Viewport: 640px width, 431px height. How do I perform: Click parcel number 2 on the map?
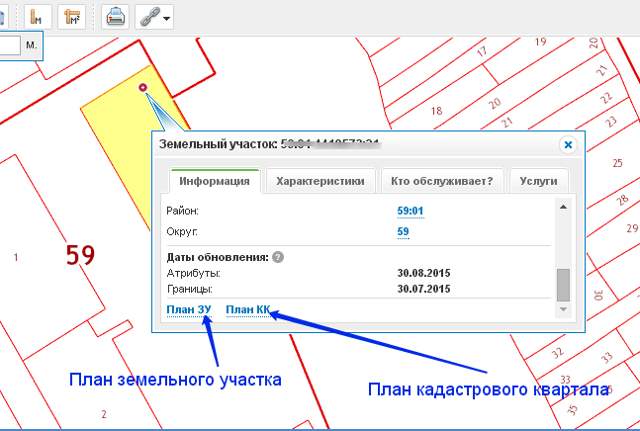point(104,414)
